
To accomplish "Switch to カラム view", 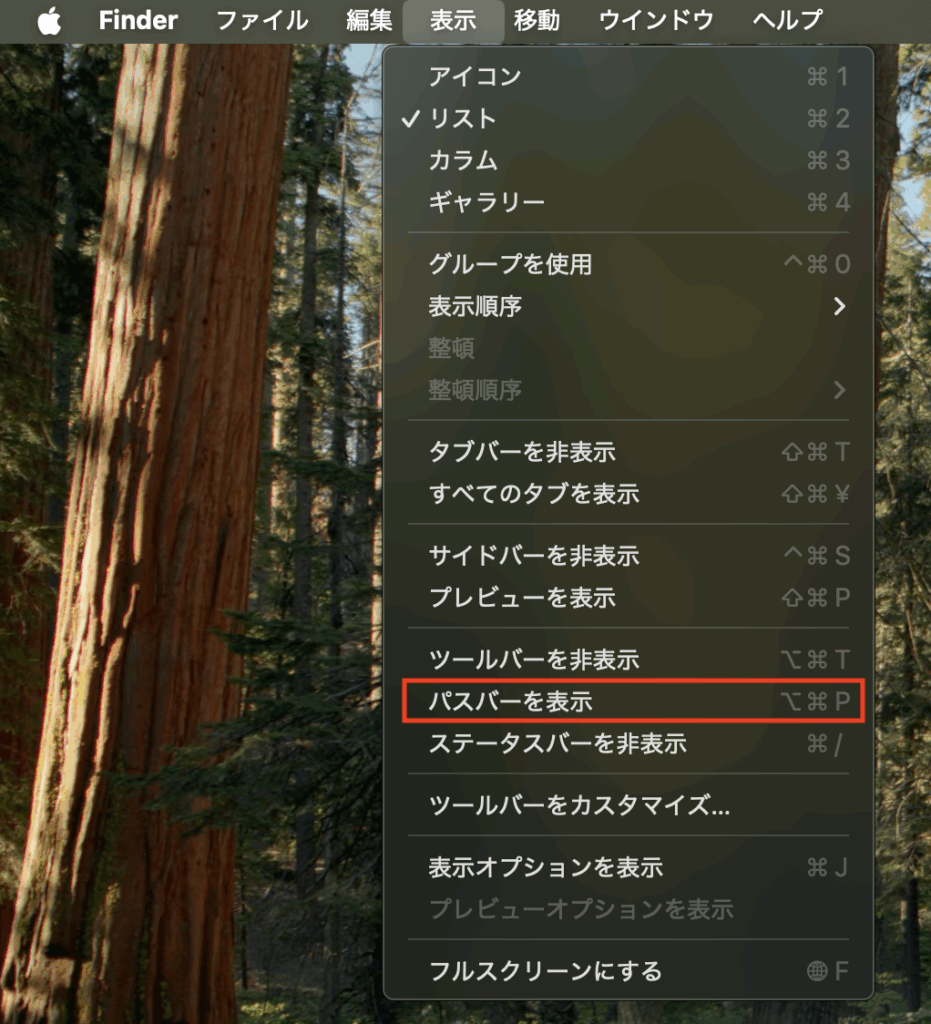I will click(628, 160).
